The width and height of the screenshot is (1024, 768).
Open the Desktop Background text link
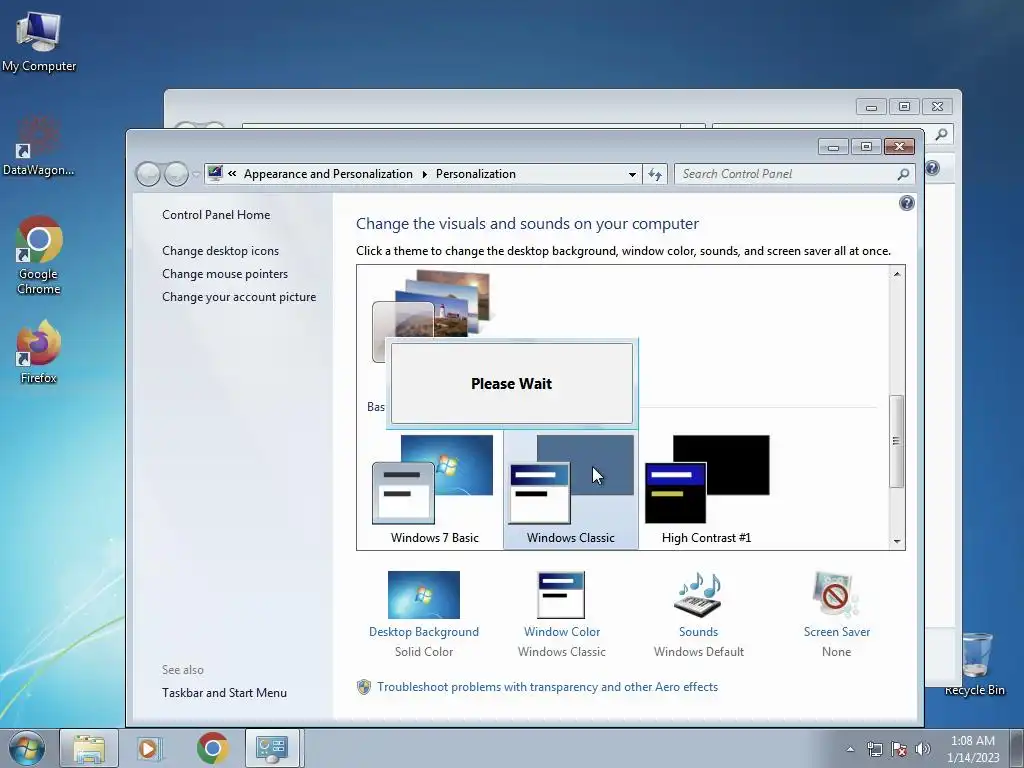click(423, 632)
